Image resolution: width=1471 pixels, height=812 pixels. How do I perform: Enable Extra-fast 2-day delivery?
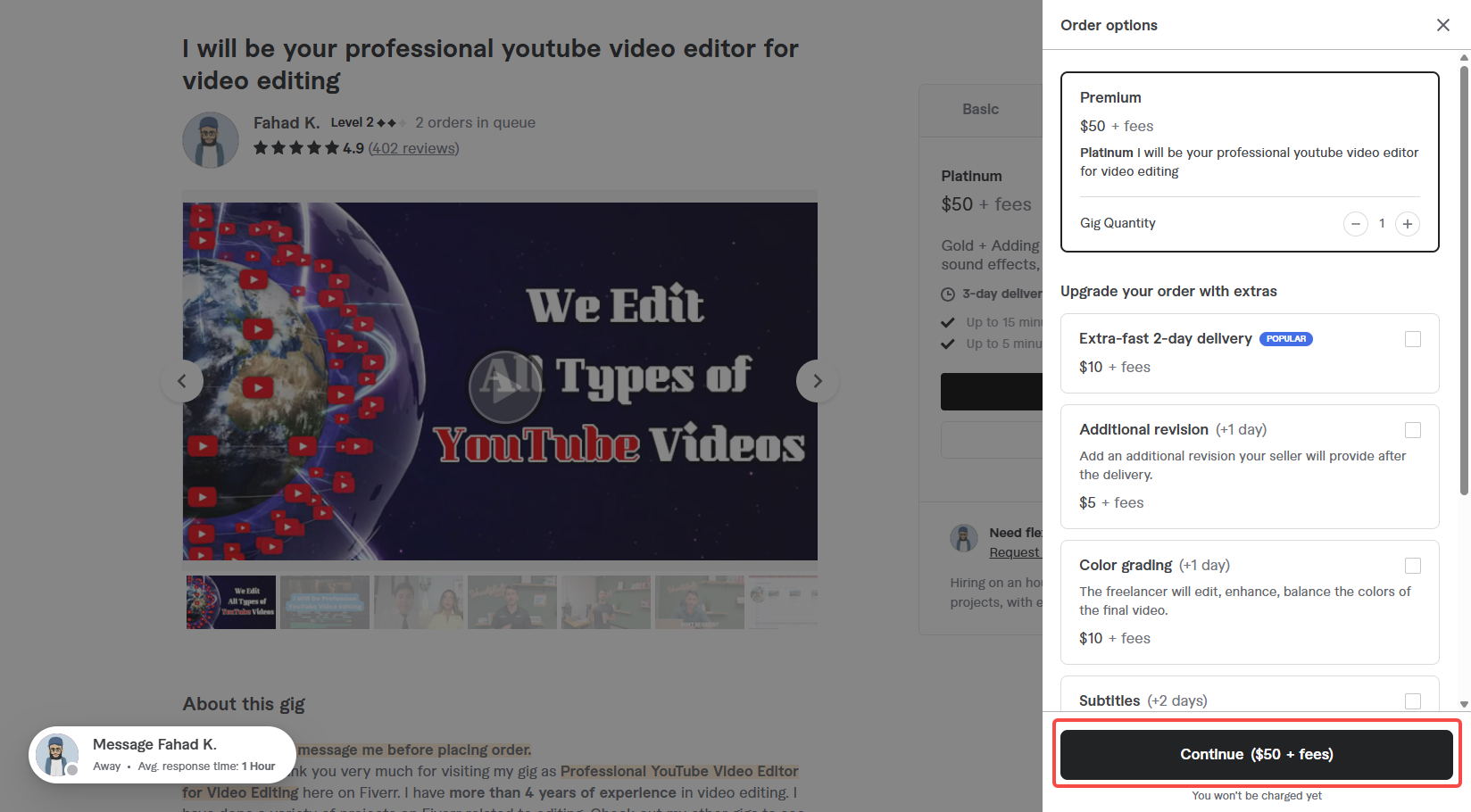(1413, 339)
